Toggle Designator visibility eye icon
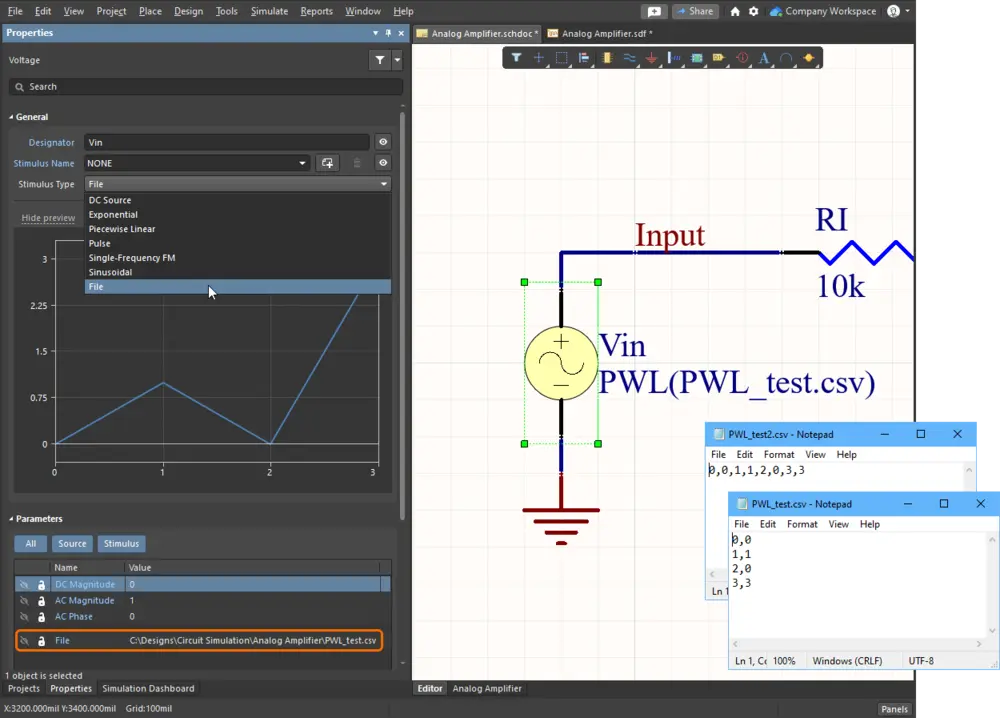 [x=383, y=142]
